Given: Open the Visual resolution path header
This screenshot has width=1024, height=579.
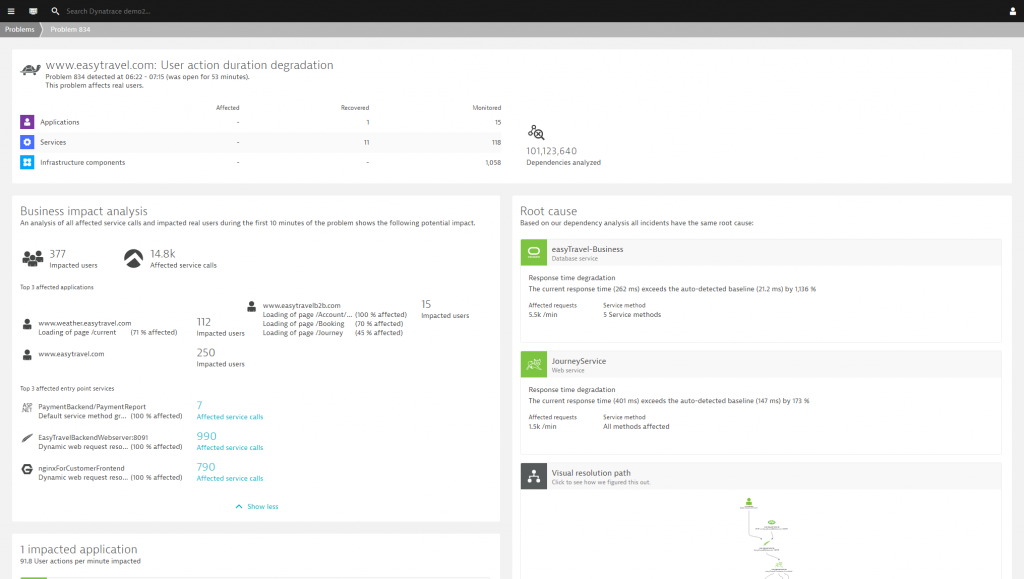Looking at the screenshot, I should point(761,476).
